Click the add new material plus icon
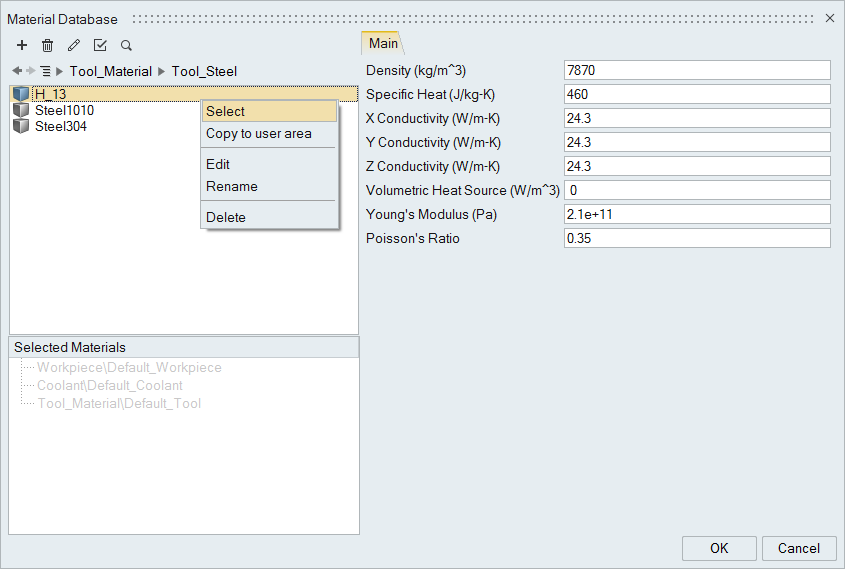Image resolution: width=845 pixels, height=569 pixels. click(x=22, y=45)
